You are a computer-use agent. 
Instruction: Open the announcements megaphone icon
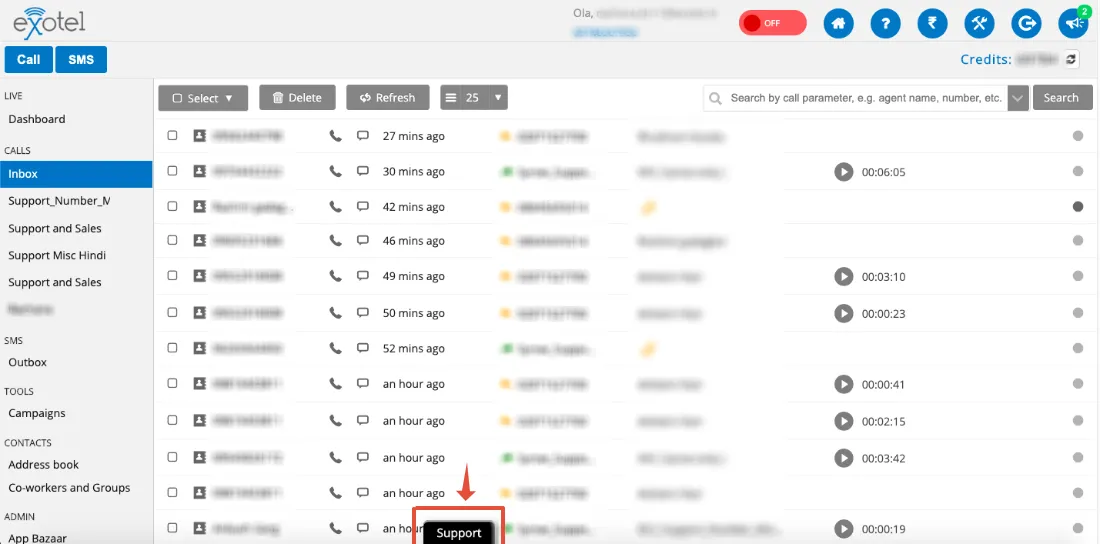pyautogui.click(x=1073, y=24)
